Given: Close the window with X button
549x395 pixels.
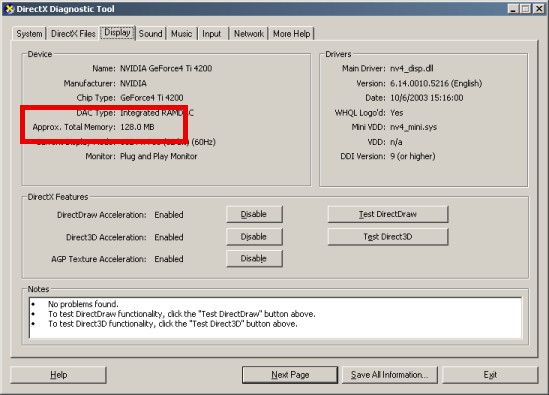Looking at the screenshot, I should (x=538, y=9).
